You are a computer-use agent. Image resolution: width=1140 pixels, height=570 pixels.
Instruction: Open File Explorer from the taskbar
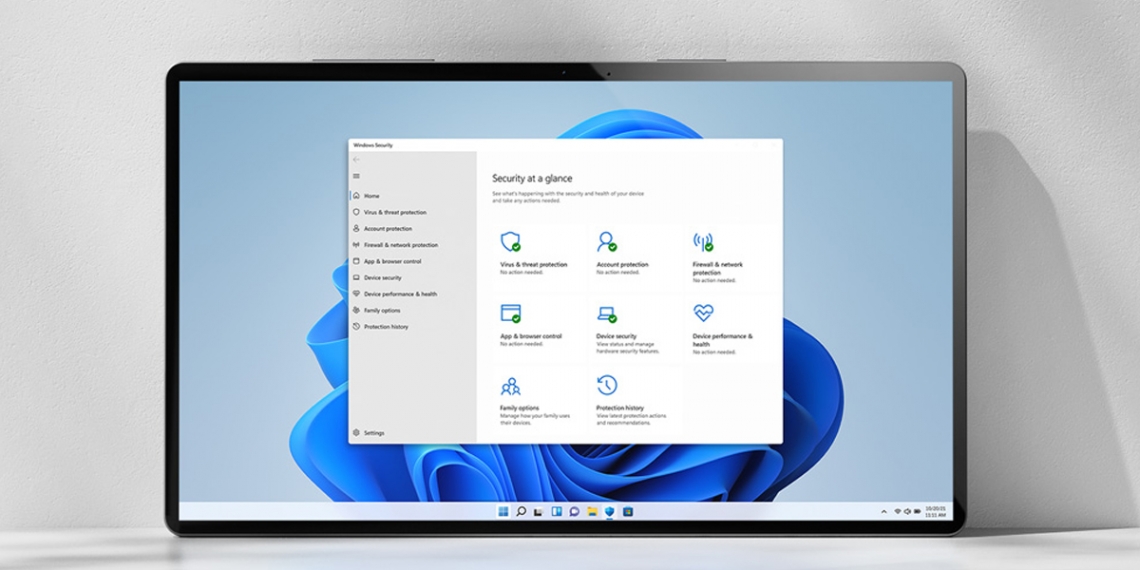[592, 512]
